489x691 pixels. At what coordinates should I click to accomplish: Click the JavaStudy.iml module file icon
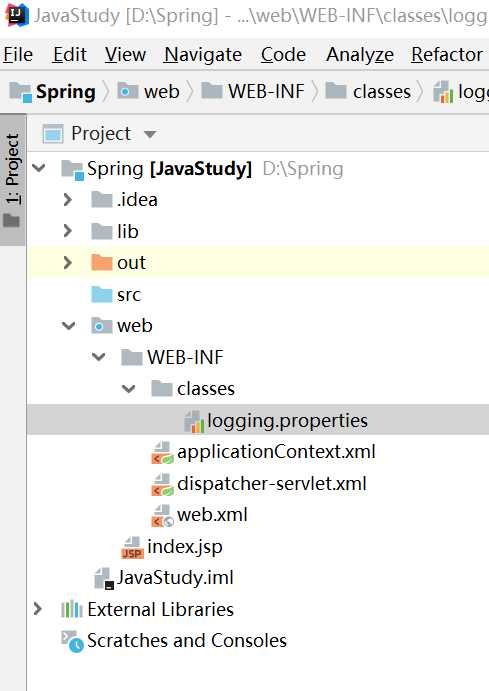click(105, 578)
